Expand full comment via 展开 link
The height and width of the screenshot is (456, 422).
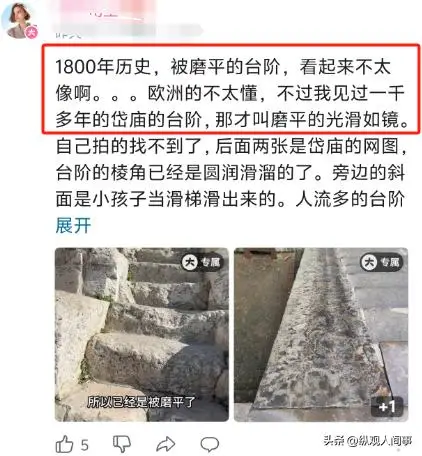click(x=73, y=226)
